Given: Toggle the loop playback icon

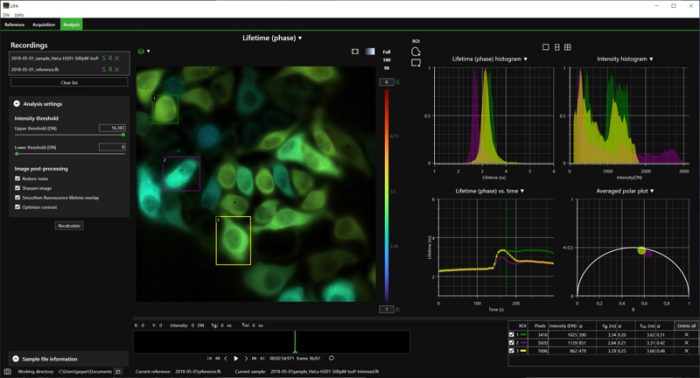Looking at the screenshot, I should click(331, 358).
